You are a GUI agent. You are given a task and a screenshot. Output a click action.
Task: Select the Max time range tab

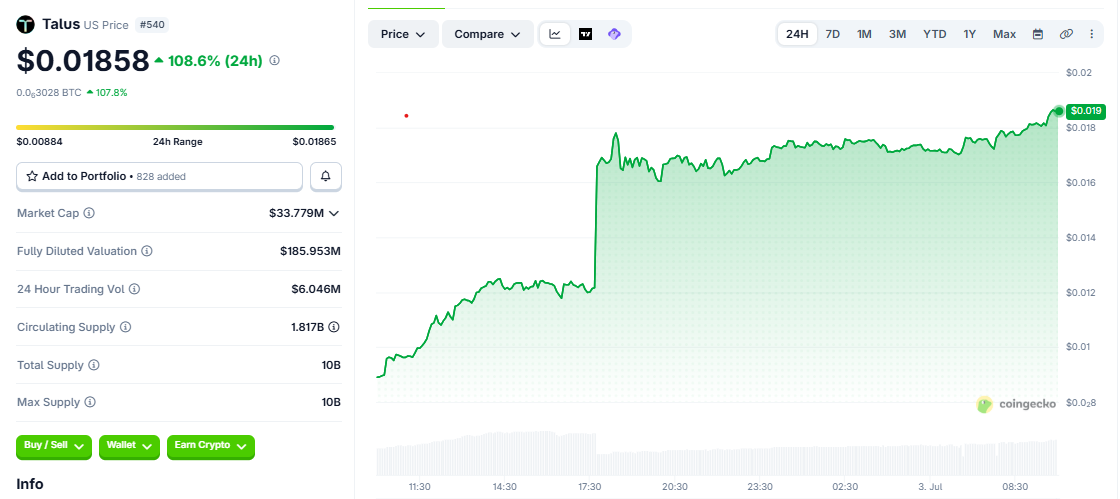[x=1004, y=34]
